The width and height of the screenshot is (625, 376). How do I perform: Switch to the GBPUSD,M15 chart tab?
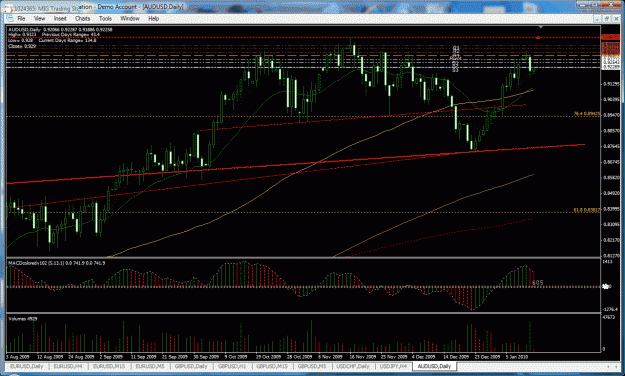[x=273, y=366]
